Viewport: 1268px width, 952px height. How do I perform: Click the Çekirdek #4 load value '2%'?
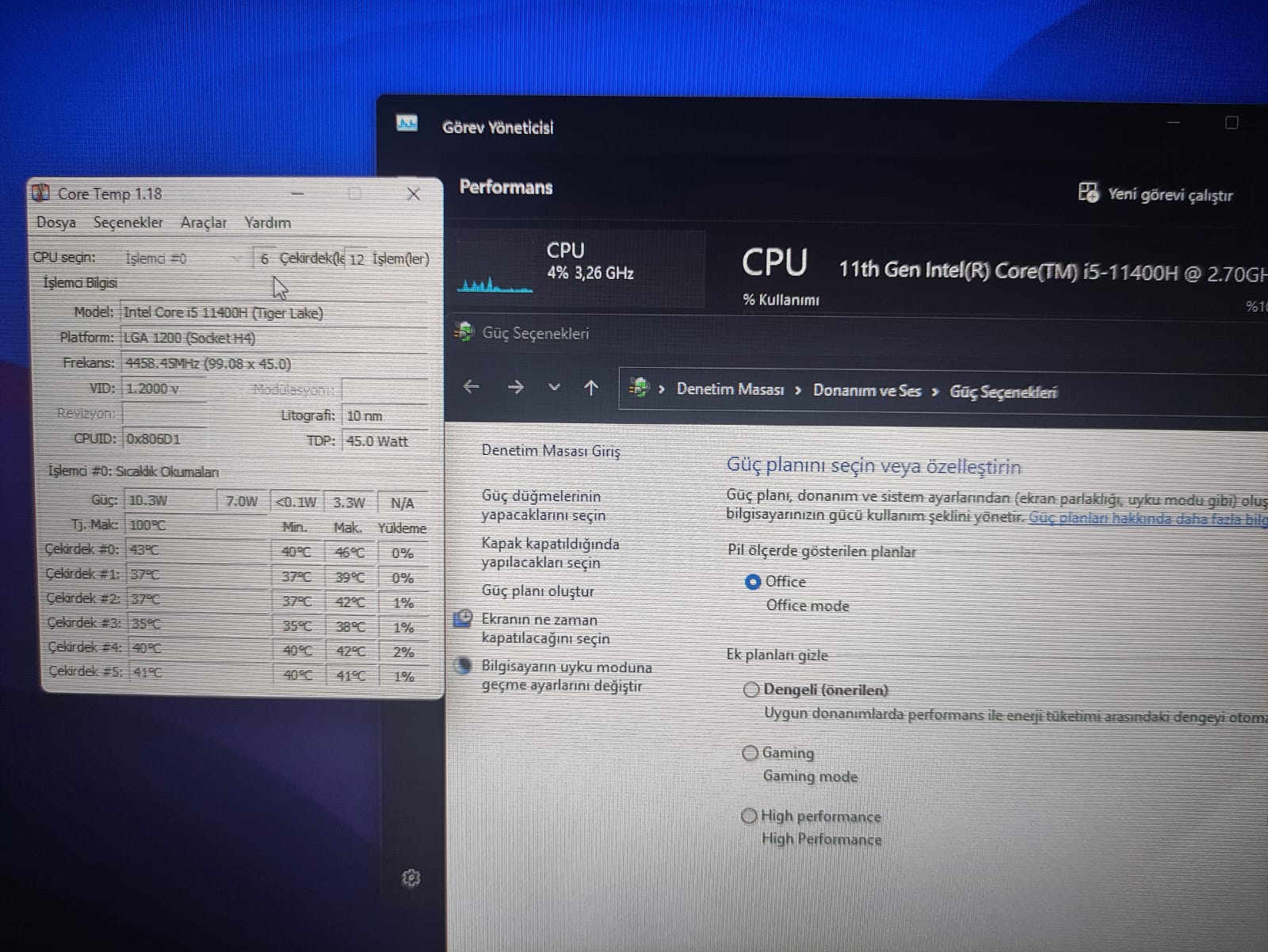click(x=403, y=652)
